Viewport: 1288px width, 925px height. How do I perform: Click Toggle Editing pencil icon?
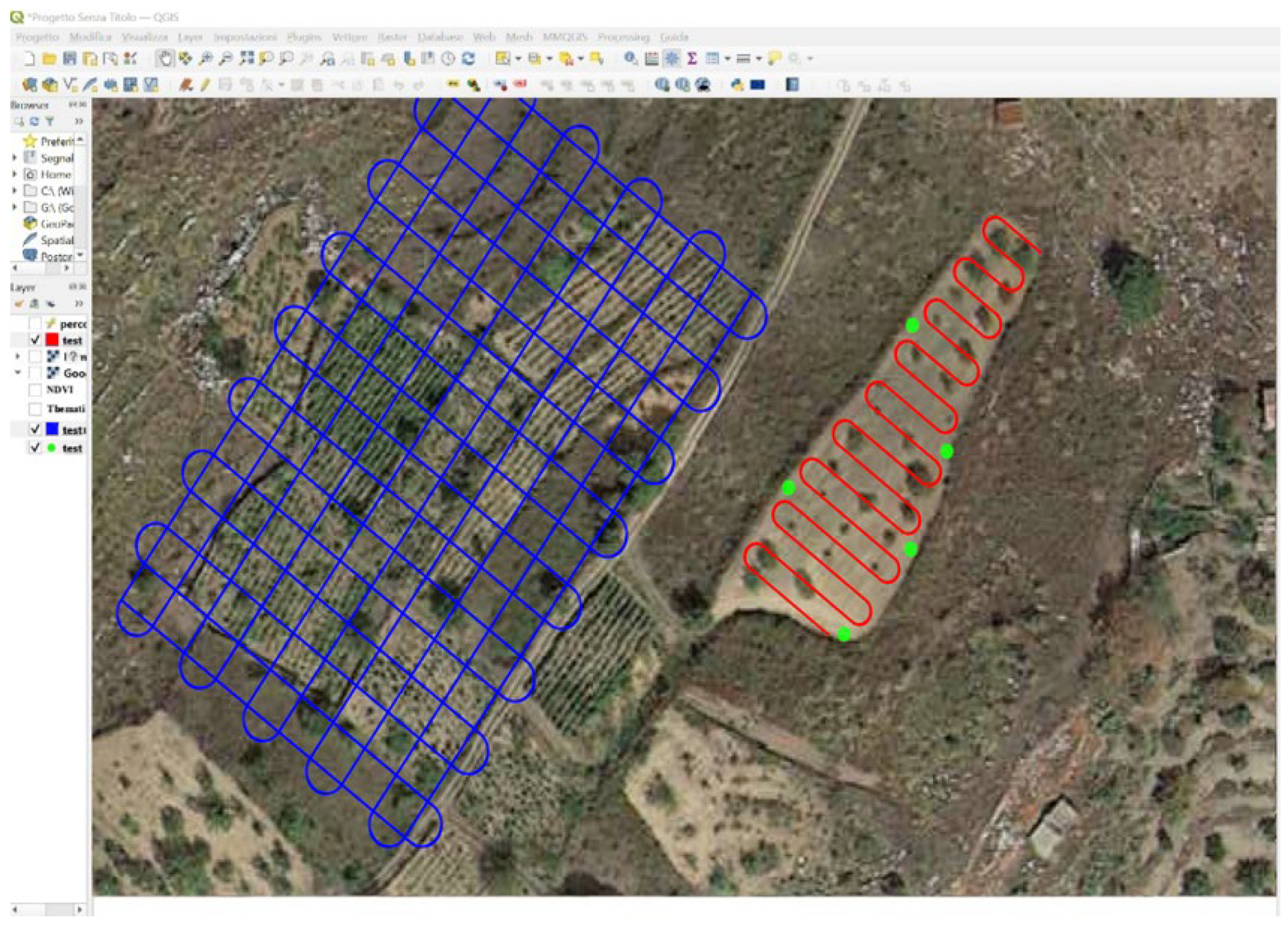pyautogui.click(x=205, y=85)
